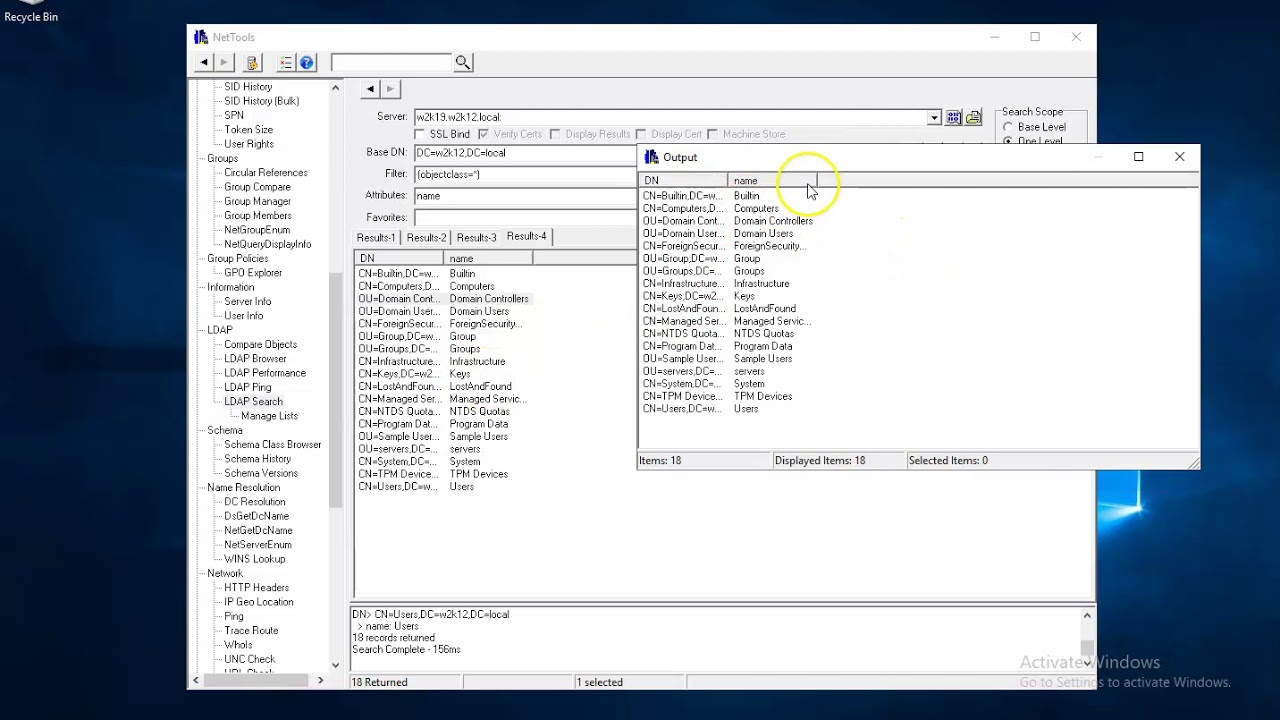Click the server credentials icon next to it
The height and width of the screenshot is (720, 1280).
click(973, 117)
